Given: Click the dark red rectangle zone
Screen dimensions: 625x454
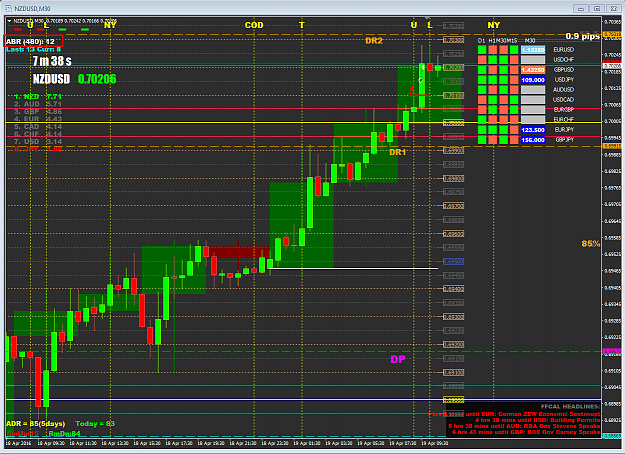Looking at the screenshot, I should (x=240, y=252).
